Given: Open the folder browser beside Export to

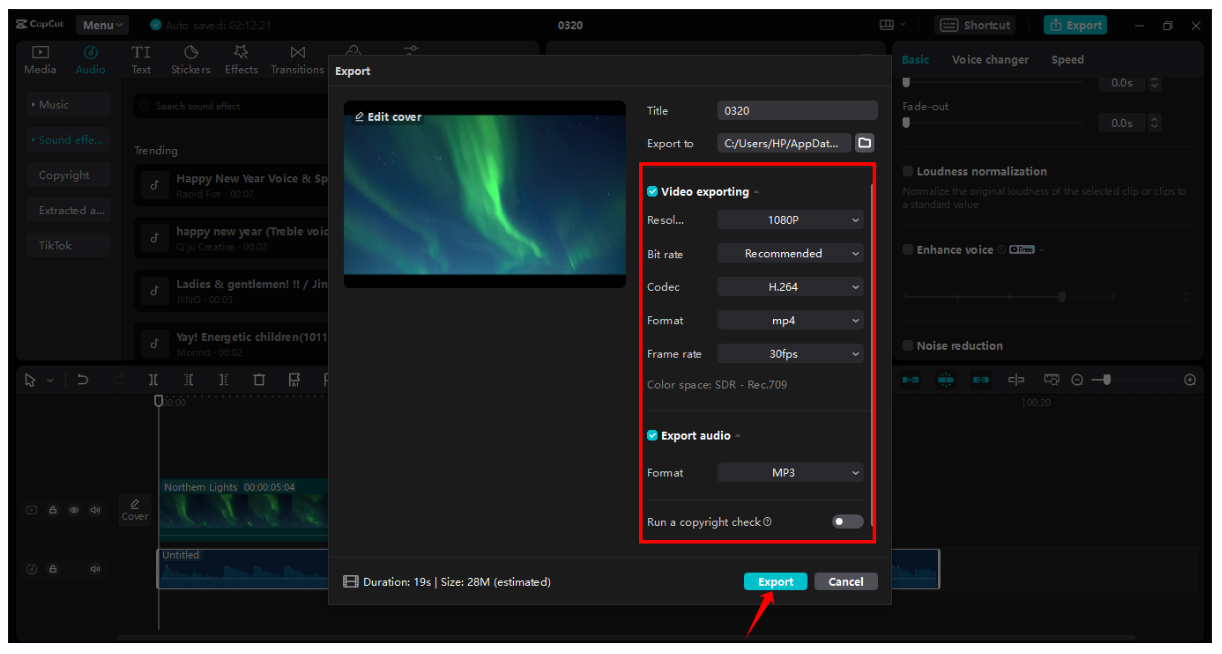Looking at the screenshot, I should [x=865, y=143].
